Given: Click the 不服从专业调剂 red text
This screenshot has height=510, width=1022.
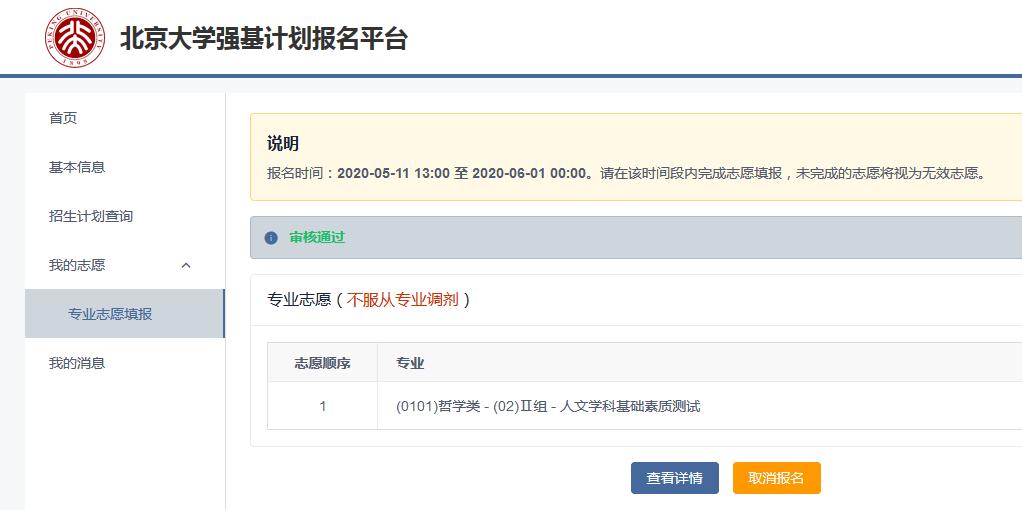Looking at the screenshot, I should coord(402,300).
